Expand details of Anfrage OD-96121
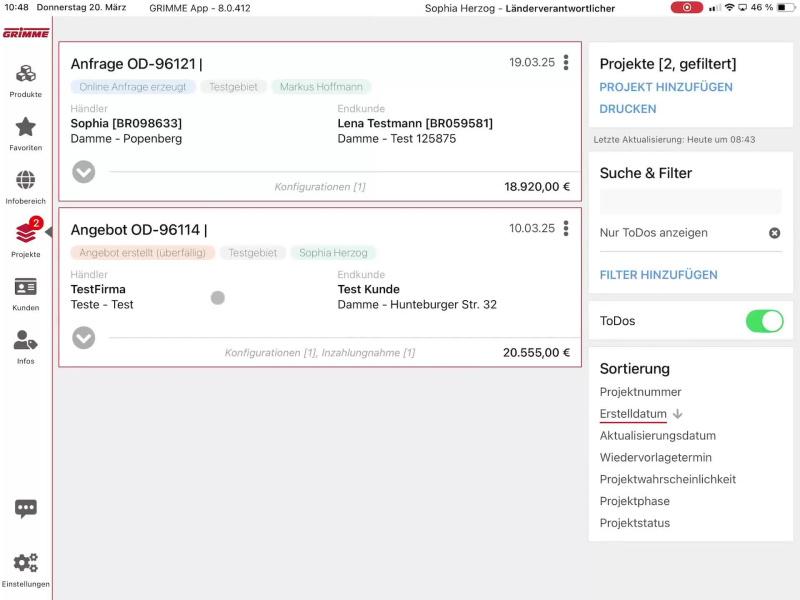The height and width of the screenshot is (600, 800). (84, 172)
